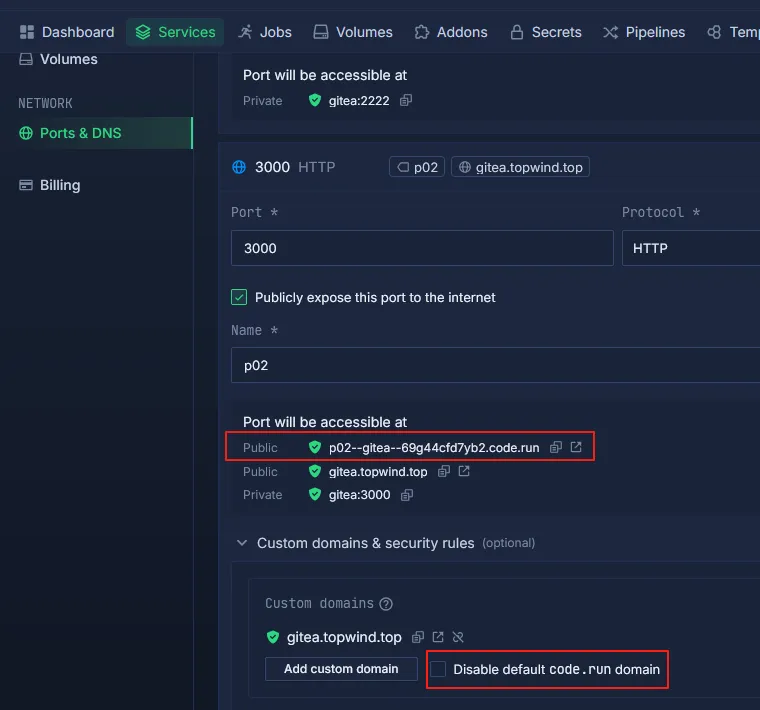This screenshot has height=710, width=760.
Task: Switch to the Services tab
Action: 175,32
